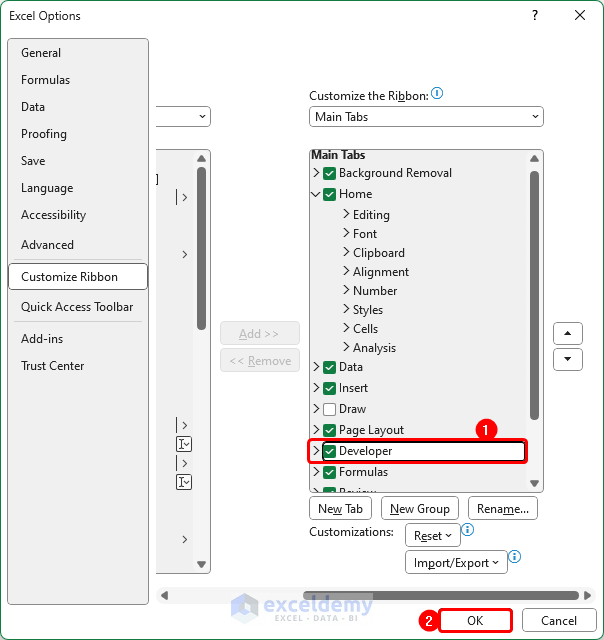Click the Customize the Ribbon info icon
604x640 pixels.
coord(437,93)
